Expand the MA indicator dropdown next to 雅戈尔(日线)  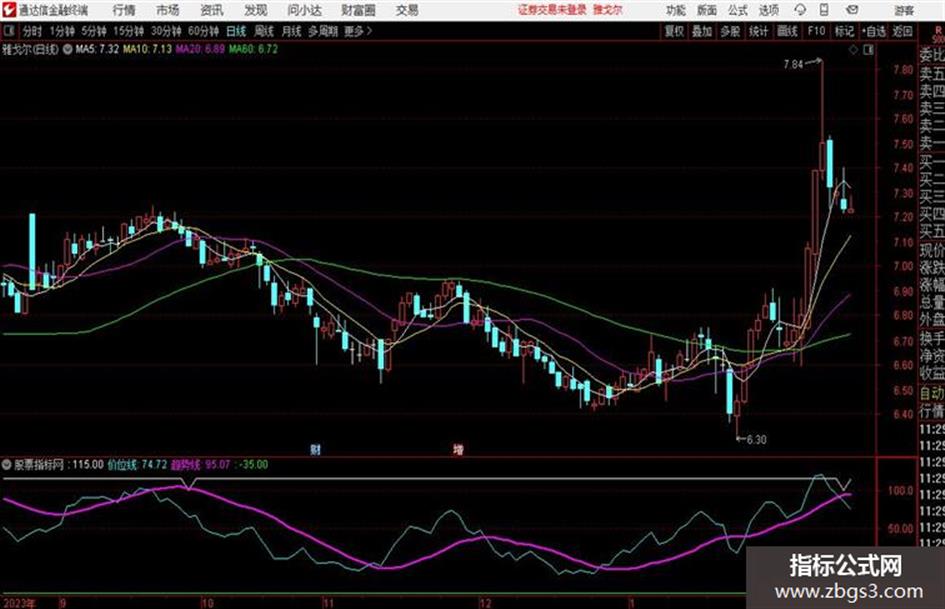click(x=68, y=49)
